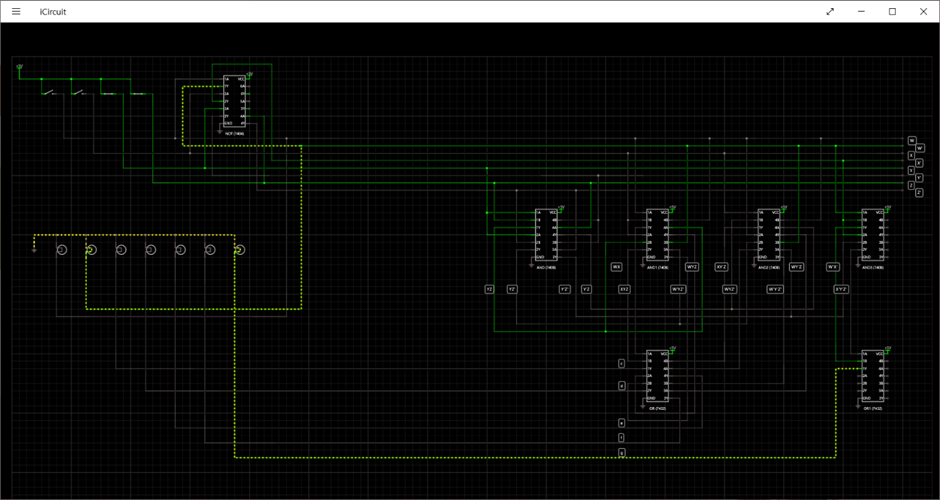Select the AND (7408) chip
Image resolution: width=940 pixels, height=500 pixels.
pos(547,234)
